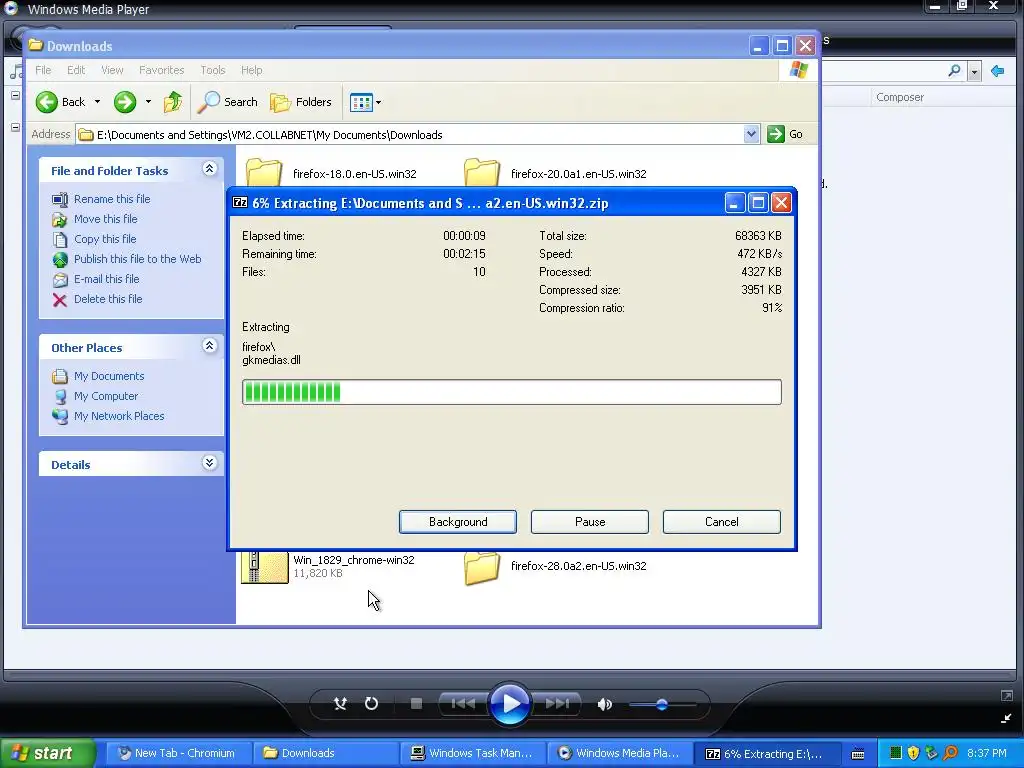Open the Favorites menu
Screen dimensions: 1024x768
[161, 70]
